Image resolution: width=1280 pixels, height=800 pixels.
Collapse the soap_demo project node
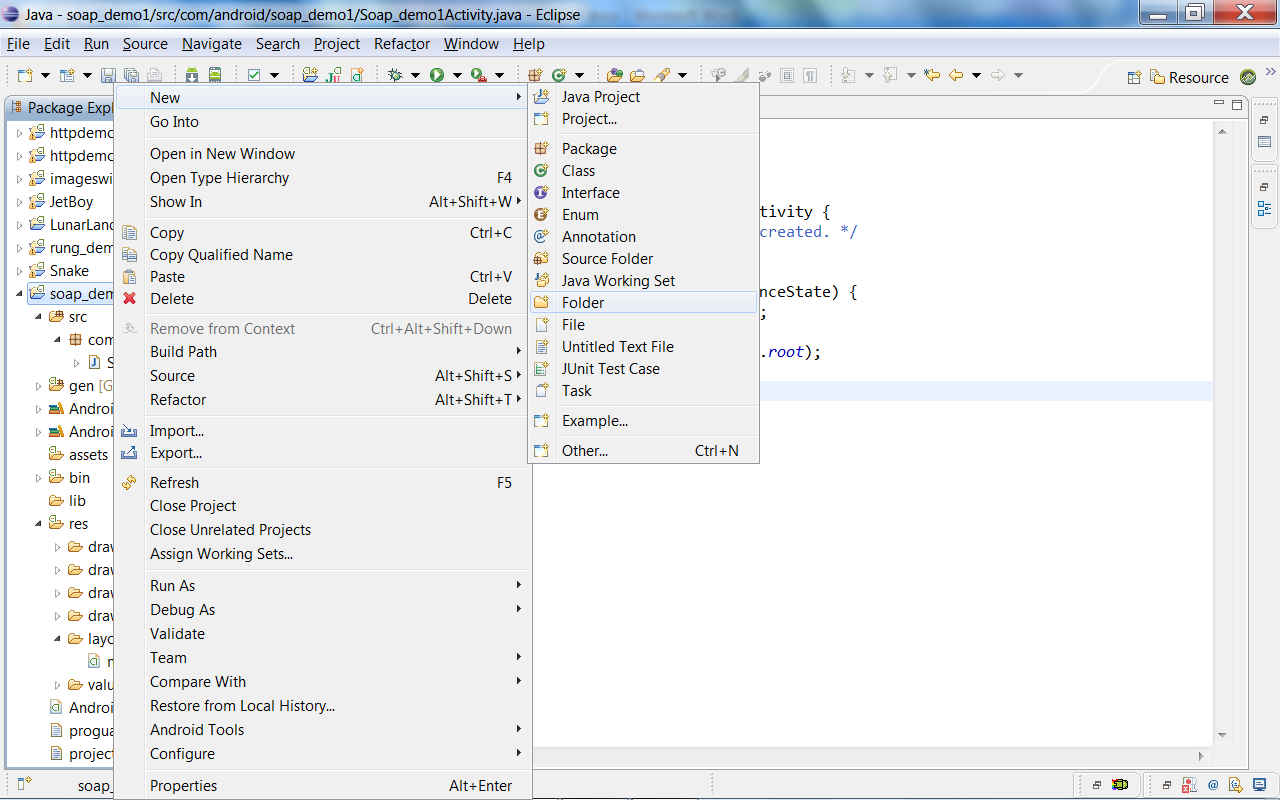coord(19,293)
